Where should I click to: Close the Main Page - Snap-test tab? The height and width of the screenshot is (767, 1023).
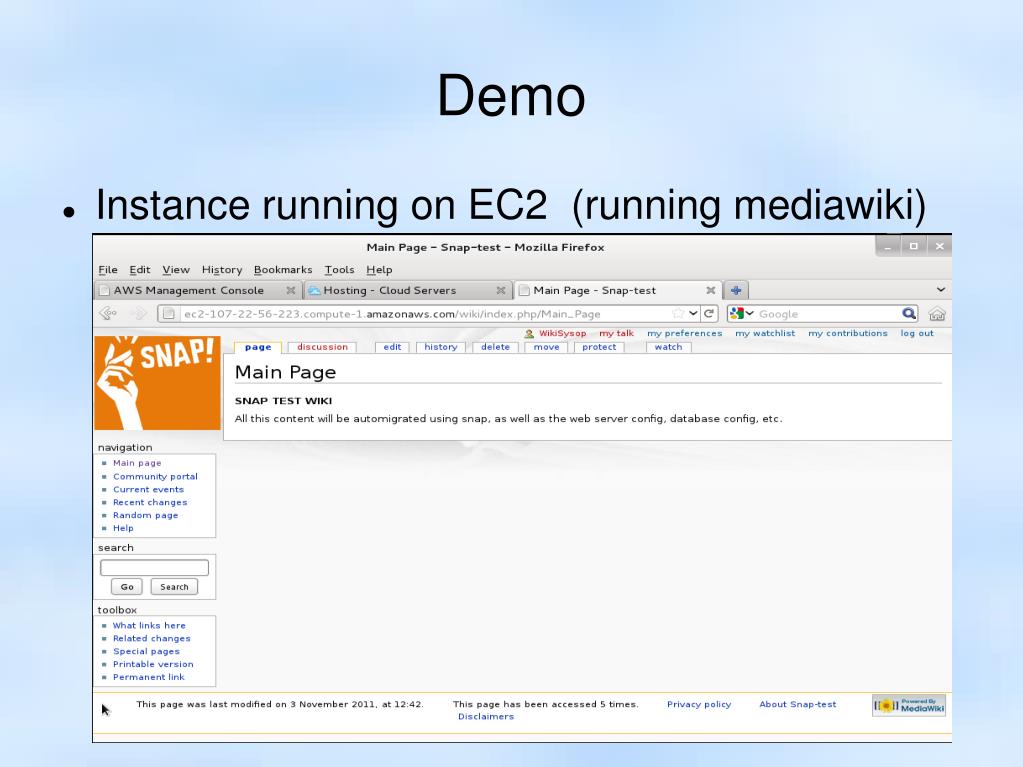[x=710, y=290]
